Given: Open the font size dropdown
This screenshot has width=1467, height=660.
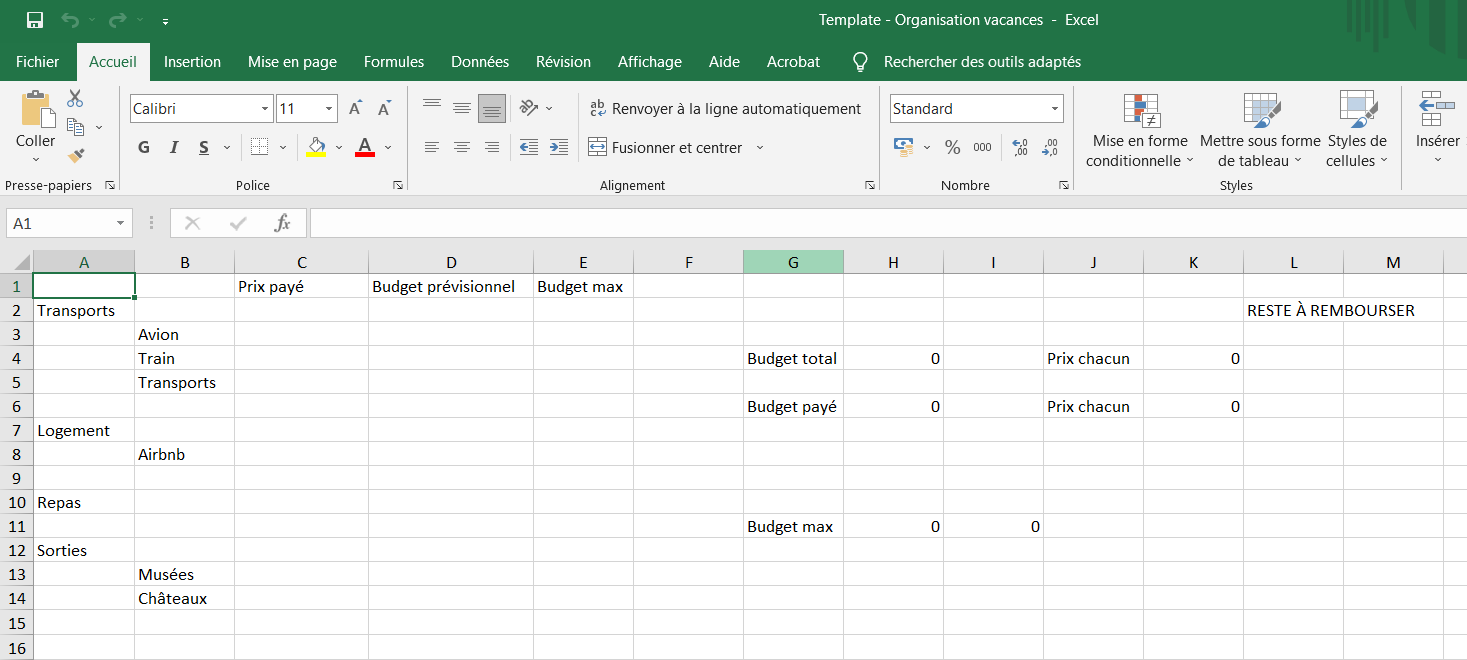Looking at the screenshot, I should [x=327, y=108].
